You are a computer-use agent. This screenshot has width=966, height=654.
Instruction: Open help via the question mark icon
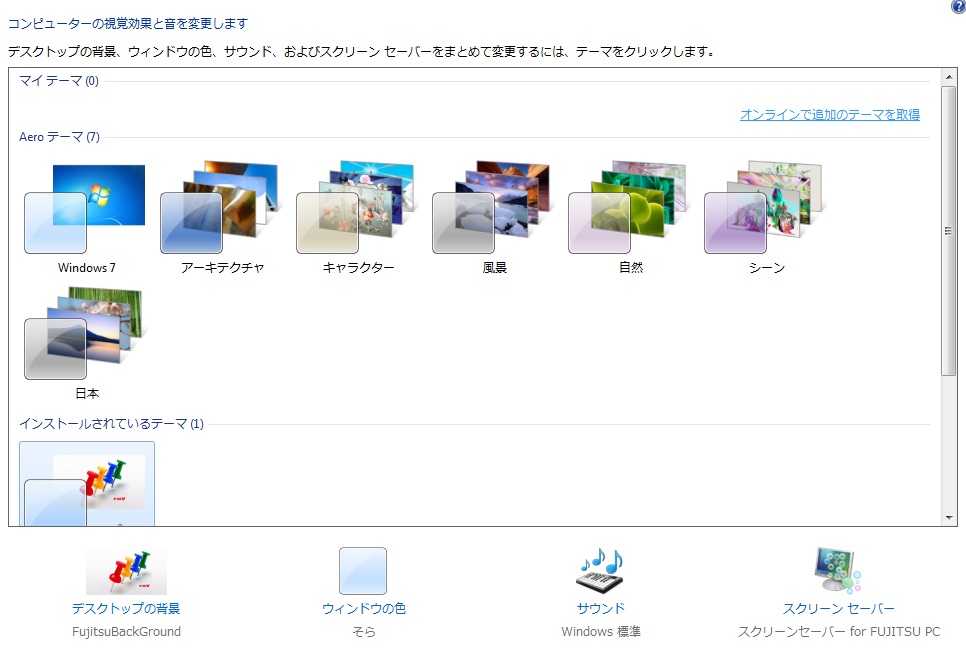(x=959, y=6)
